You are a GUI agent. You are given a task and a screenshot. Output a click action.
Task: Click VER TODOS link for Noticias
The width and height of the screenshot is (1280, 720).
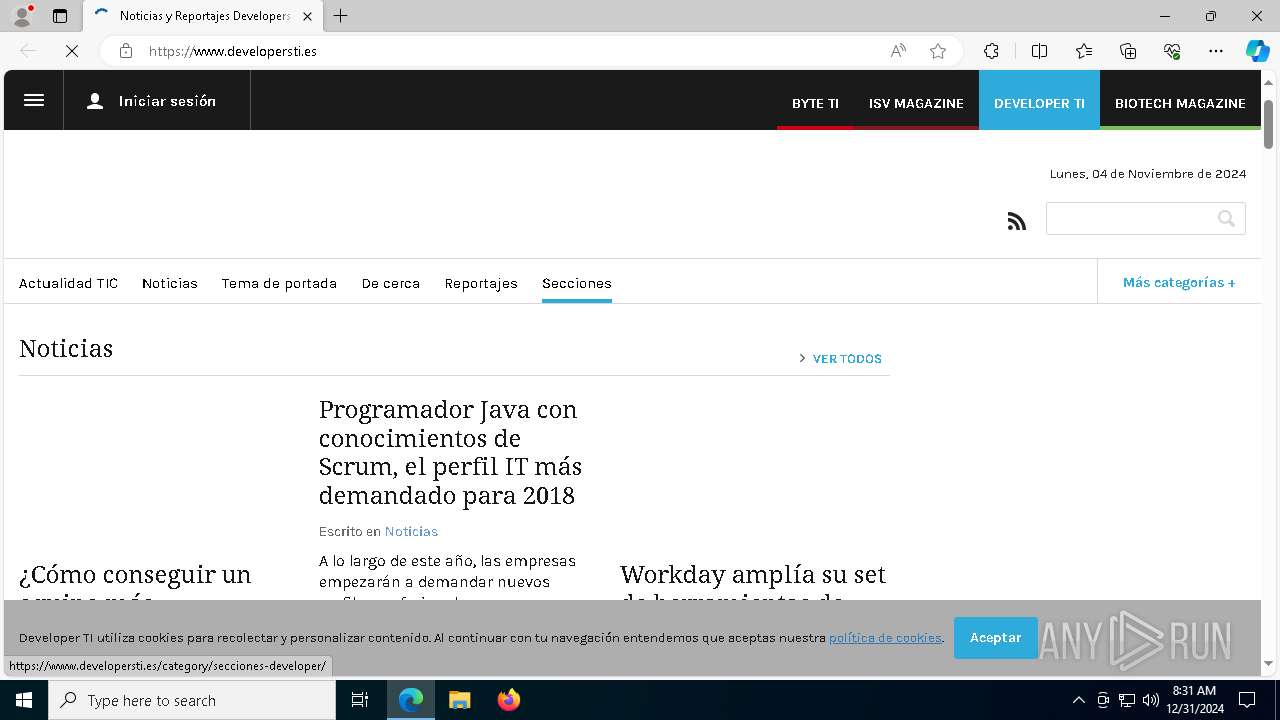coord(847,358)
